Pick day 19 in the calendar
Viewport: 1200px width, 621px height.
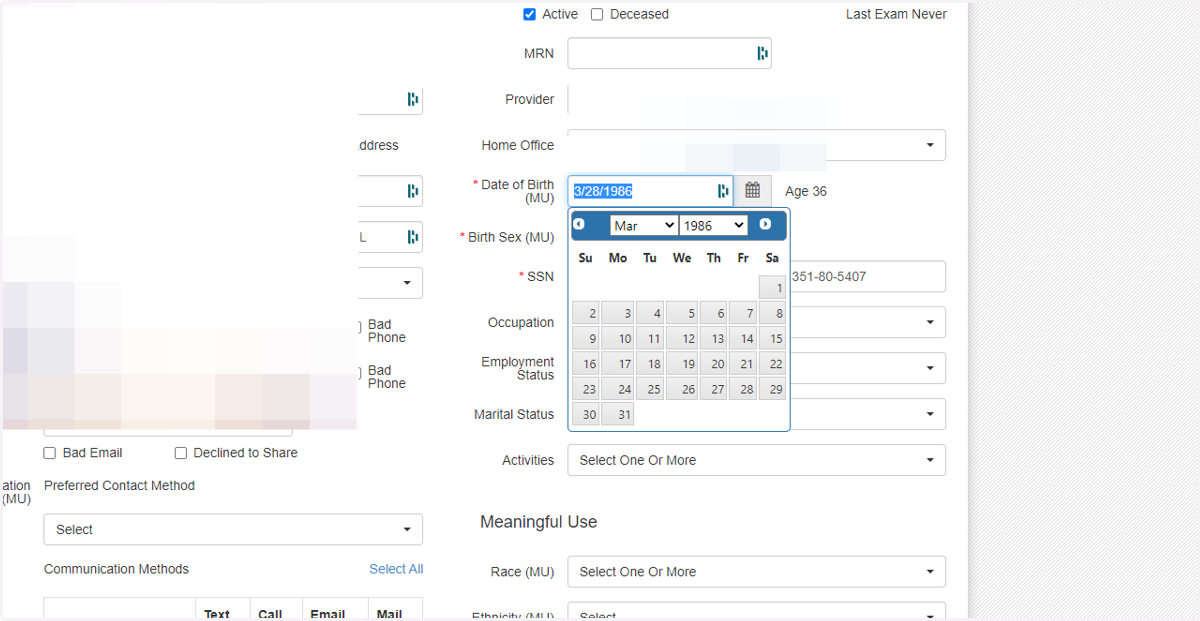click(x=682, y=364)
